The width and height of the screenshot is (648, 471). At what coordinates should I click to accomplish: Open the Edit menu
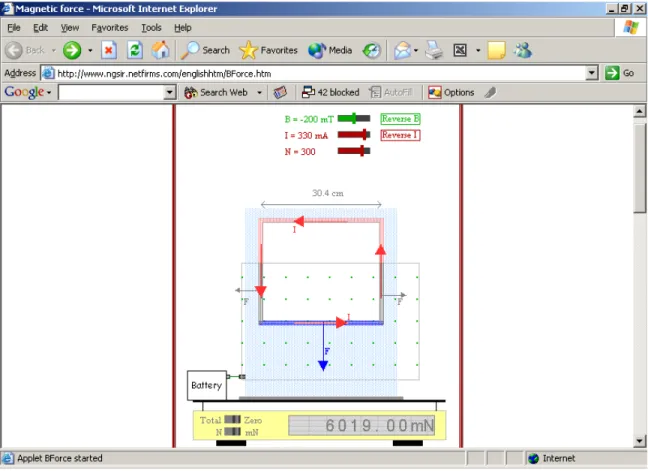coord(40,28)
